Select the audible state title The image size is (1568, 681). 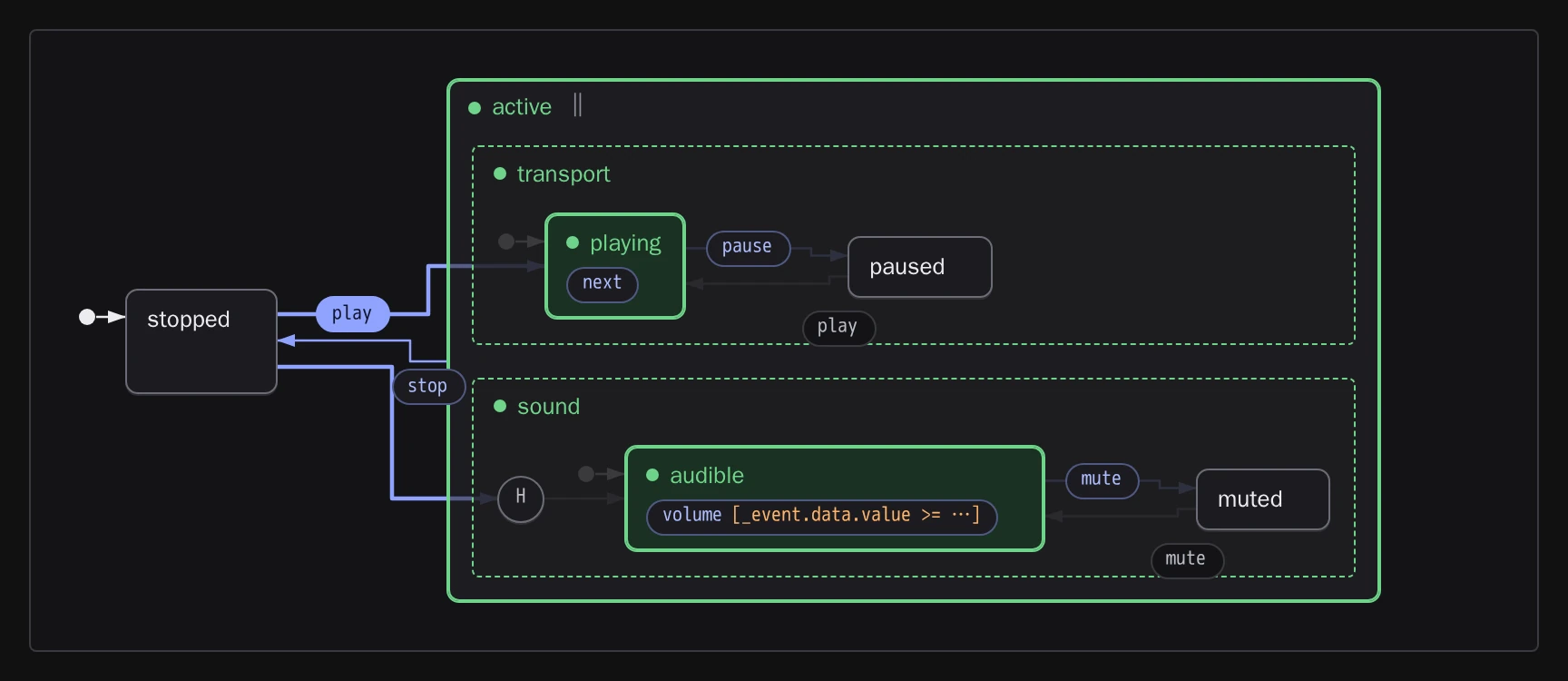click(707, 475)
